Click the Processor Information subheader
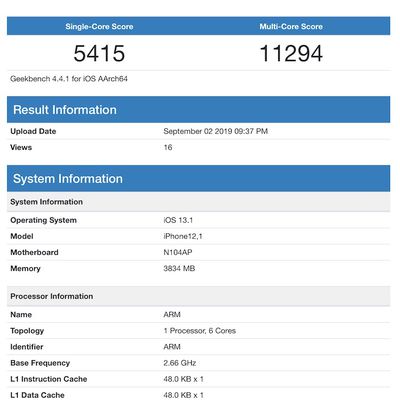Image resolution: width=400 pixels, height=400 pixels. click(x=198, y=296)
